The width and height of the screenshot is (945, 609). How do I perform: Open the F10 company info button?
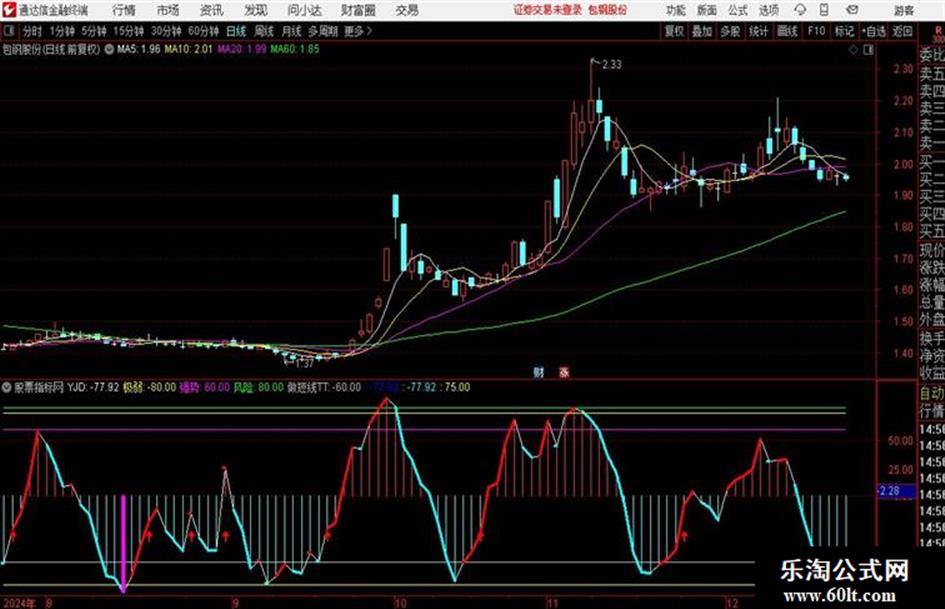pos(816,31)
